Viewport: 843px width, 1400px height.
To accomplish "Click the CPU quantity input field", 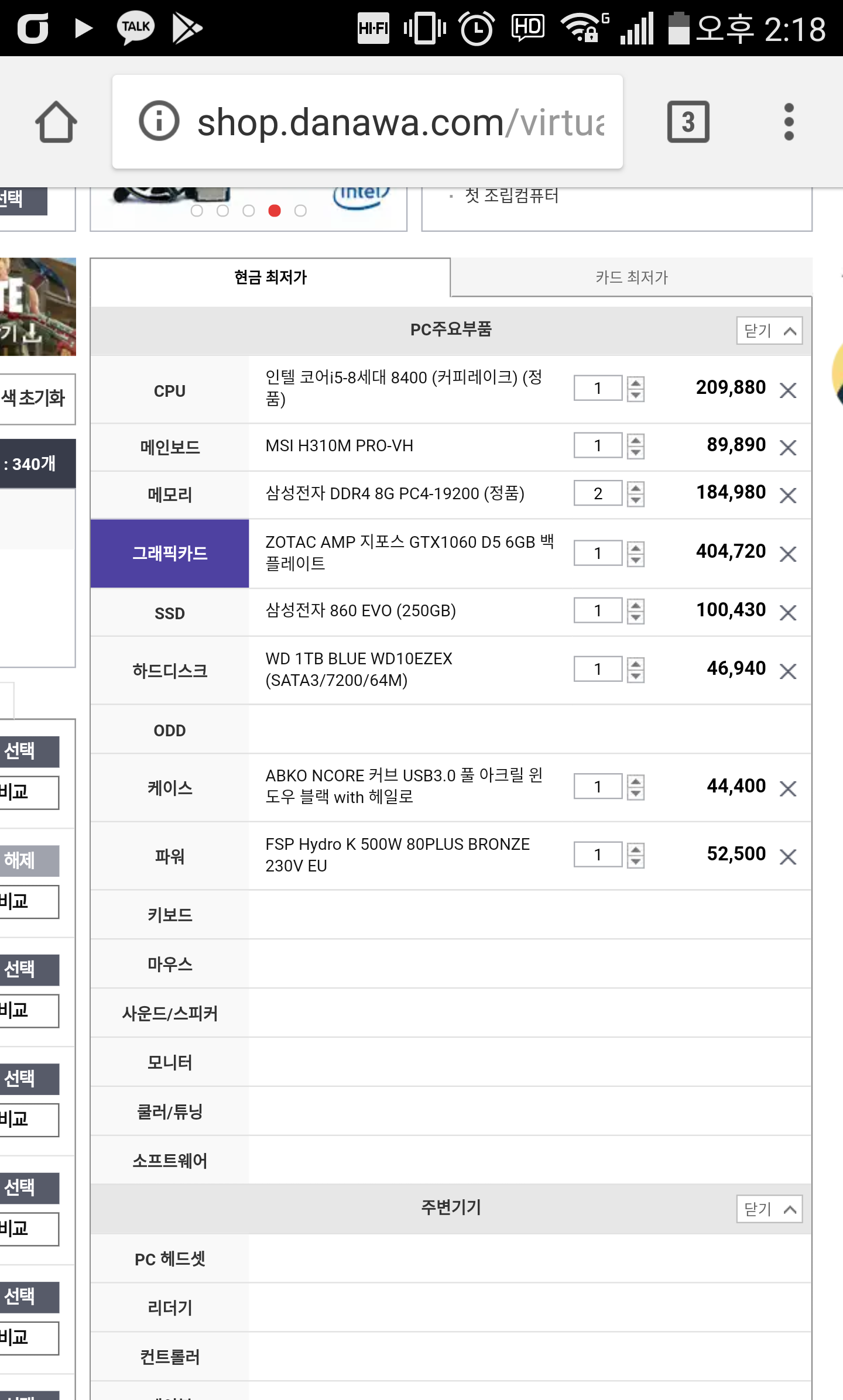I will tap(598, 388).
